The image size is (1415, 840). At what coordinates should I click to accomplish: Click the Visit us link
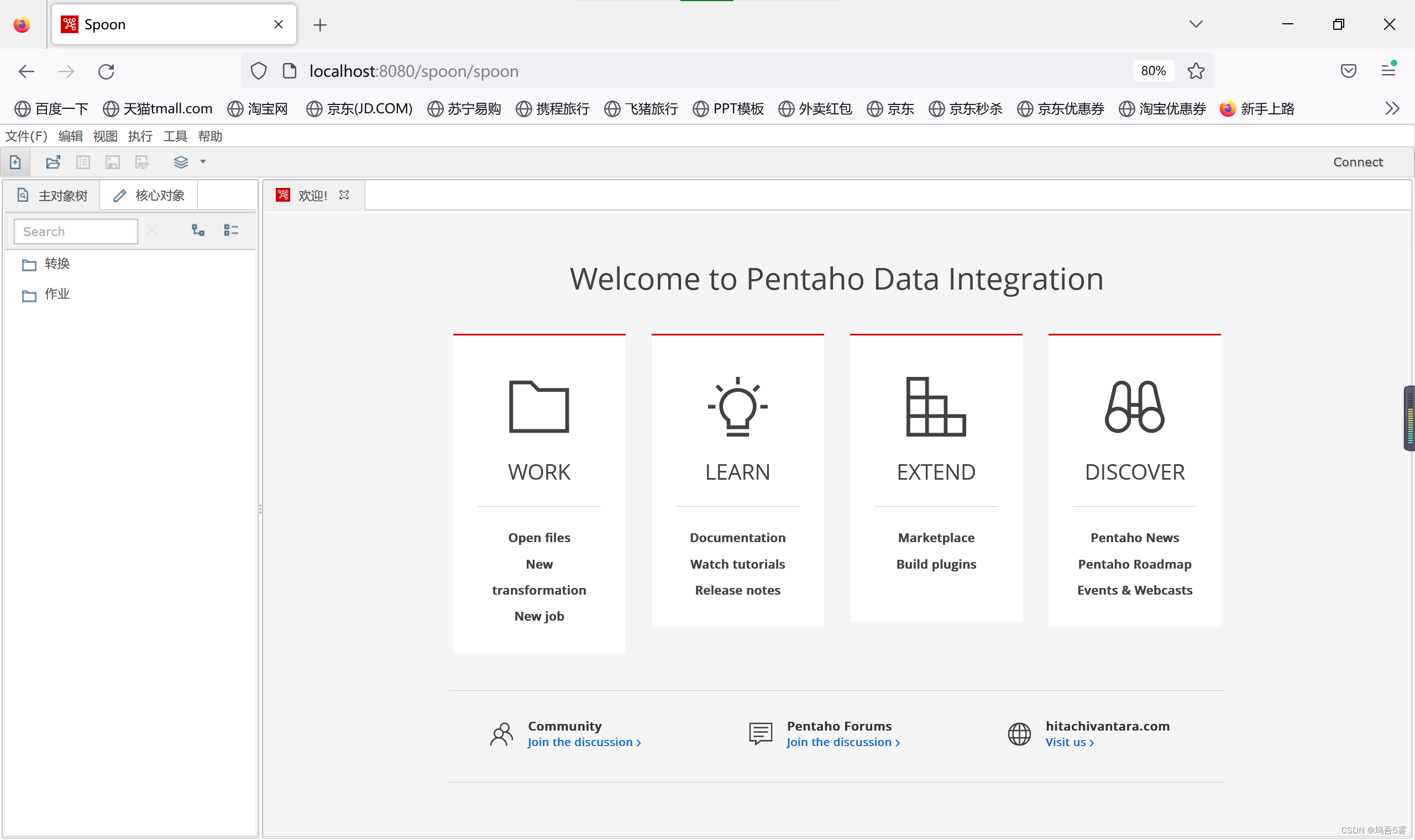click(1070, 742)
